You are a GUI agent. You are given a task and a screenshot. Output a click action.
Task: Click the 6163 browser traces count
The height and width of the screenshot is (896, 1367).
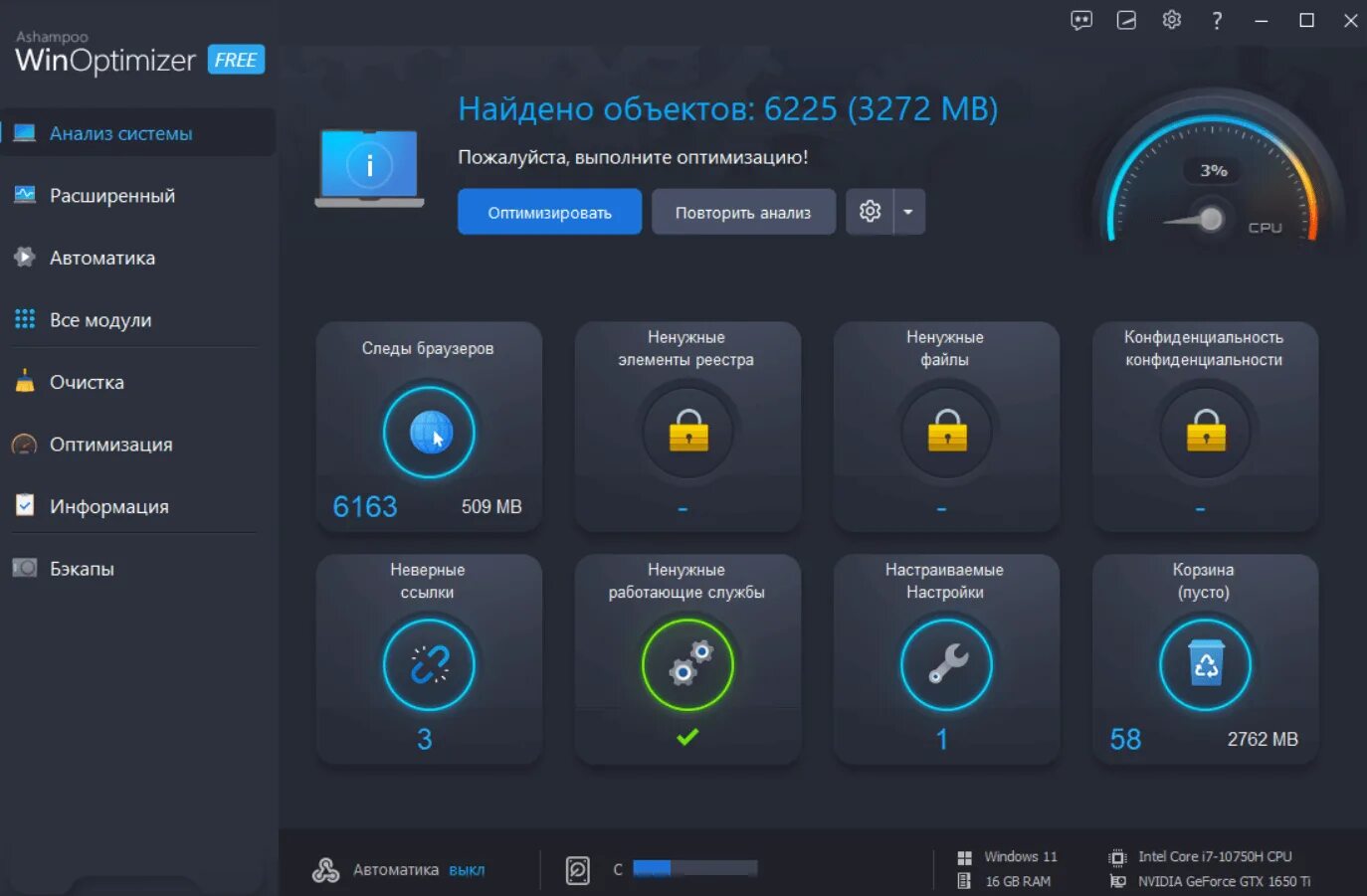(x=365, y=507)
